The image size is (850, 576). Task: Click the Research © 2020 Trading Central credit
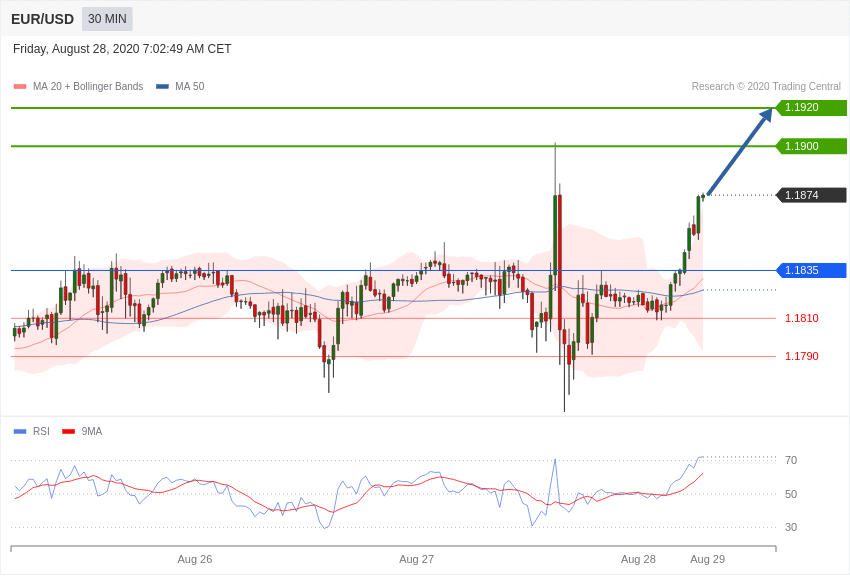pos(766,86)
